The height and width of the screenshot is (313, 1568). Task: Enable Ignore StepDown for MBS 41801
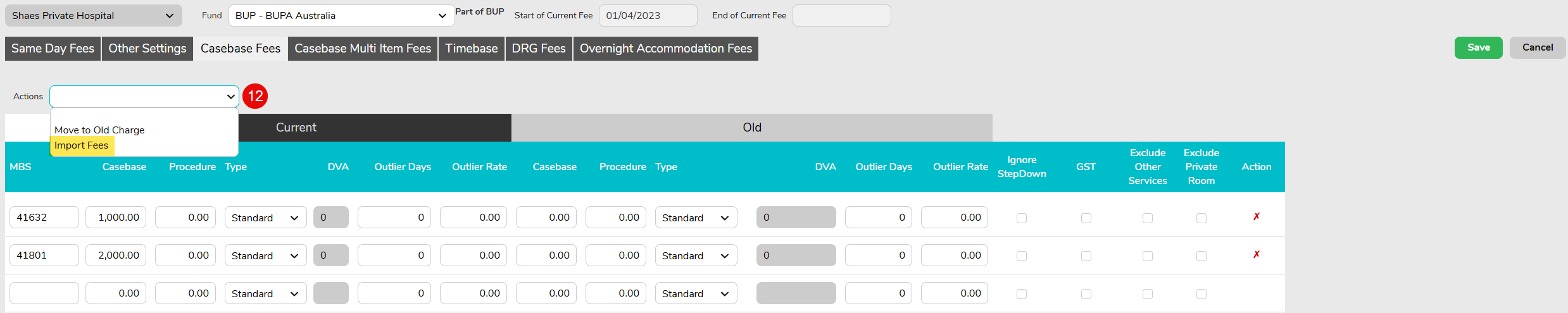click(1021, 256)
